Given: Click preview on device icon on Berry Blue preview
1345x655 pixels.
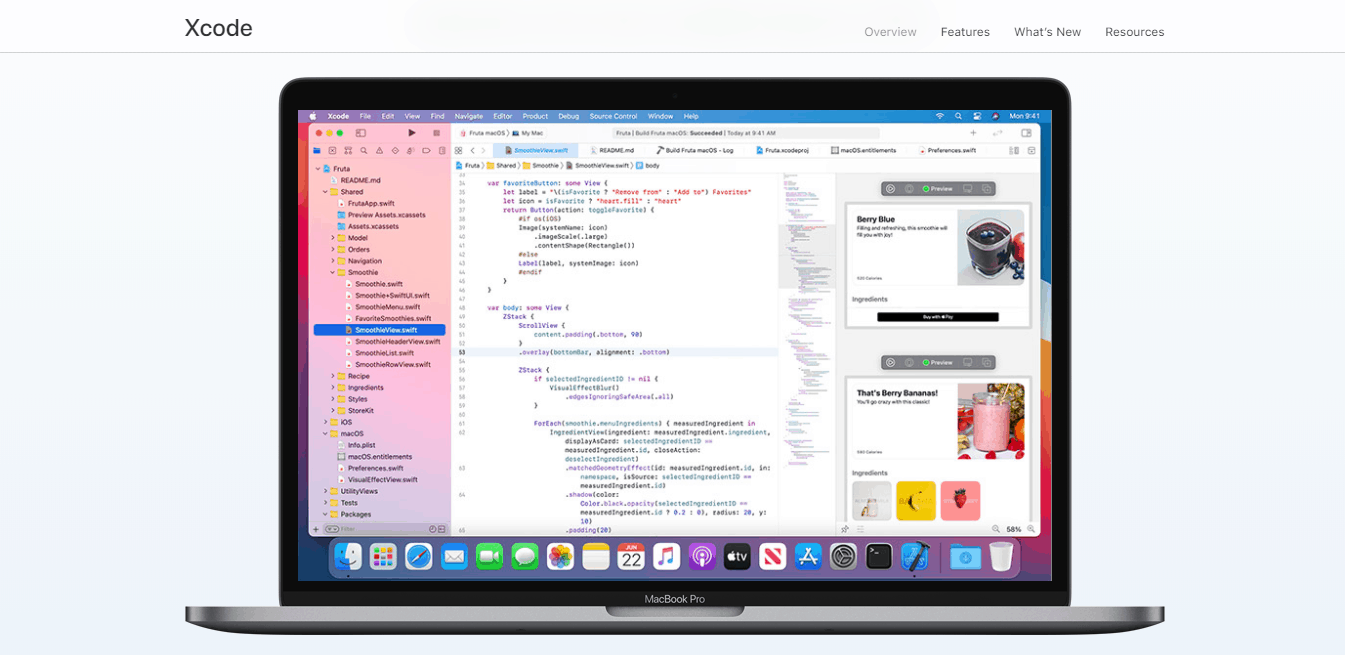Looking at the screenshot, I should [909, 188].
